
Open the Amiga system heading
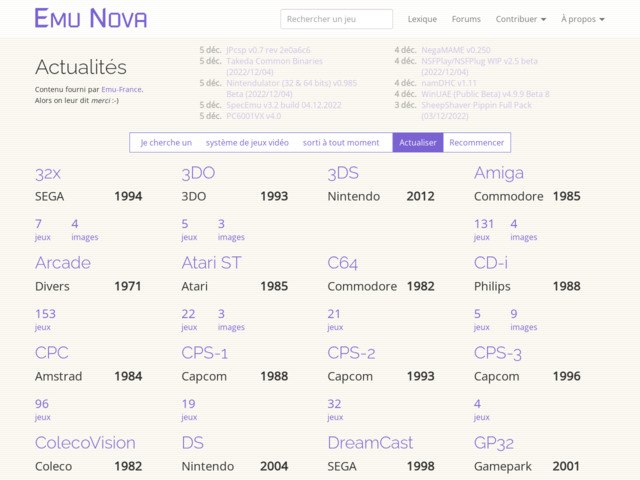498,173
